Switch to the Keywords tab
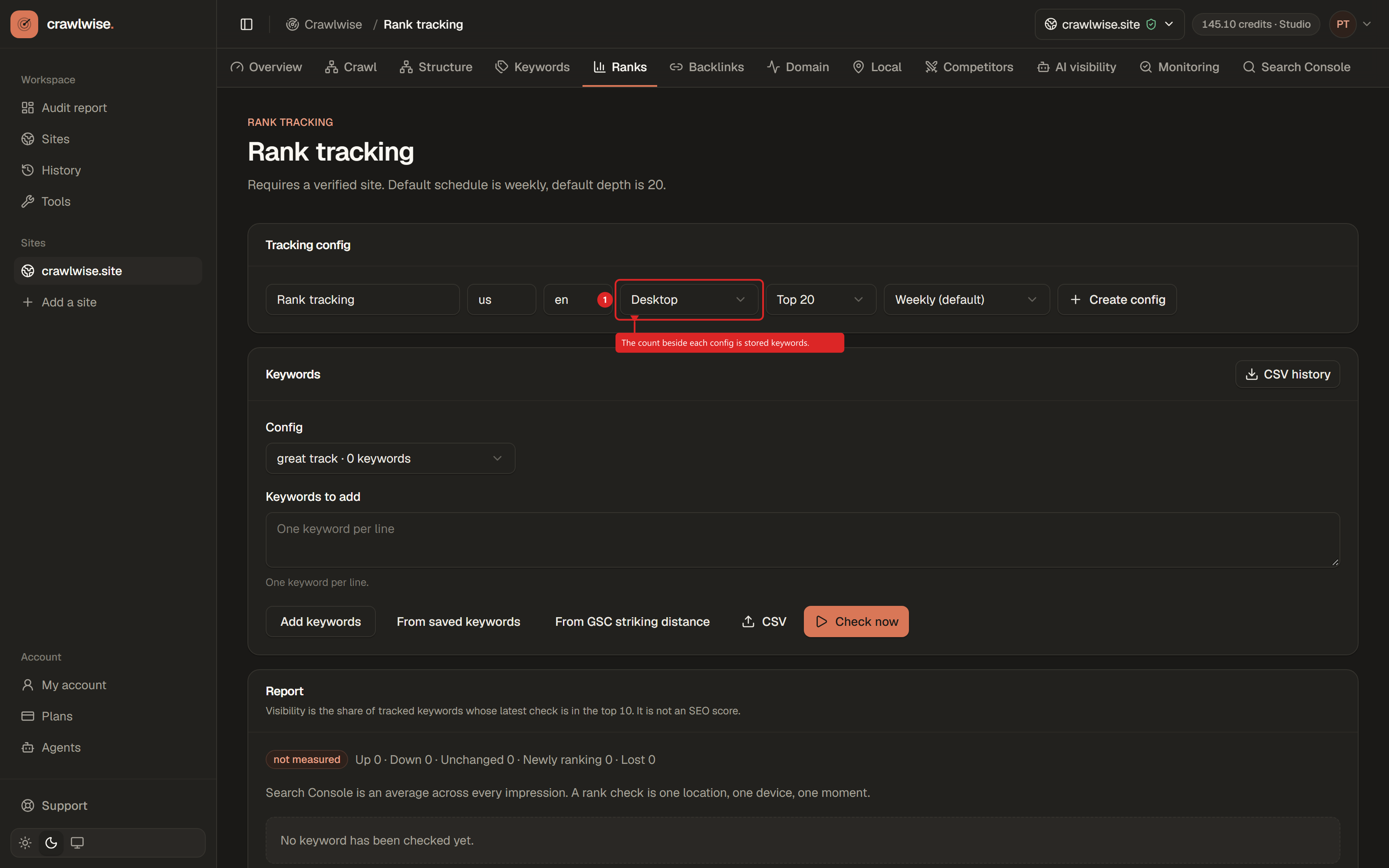This screenshot has width=1389, height=868. (533, 67)
